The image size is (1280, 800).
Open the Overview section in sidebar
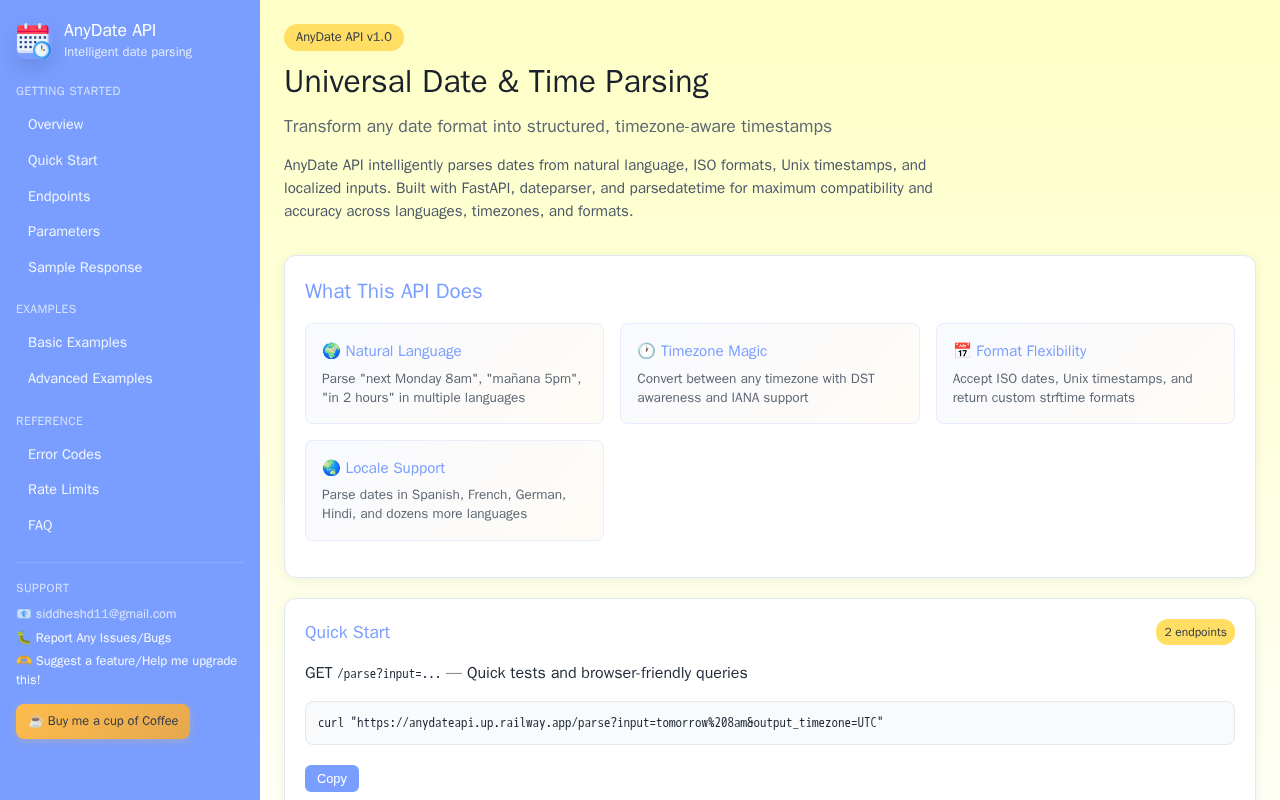point(56,125)
